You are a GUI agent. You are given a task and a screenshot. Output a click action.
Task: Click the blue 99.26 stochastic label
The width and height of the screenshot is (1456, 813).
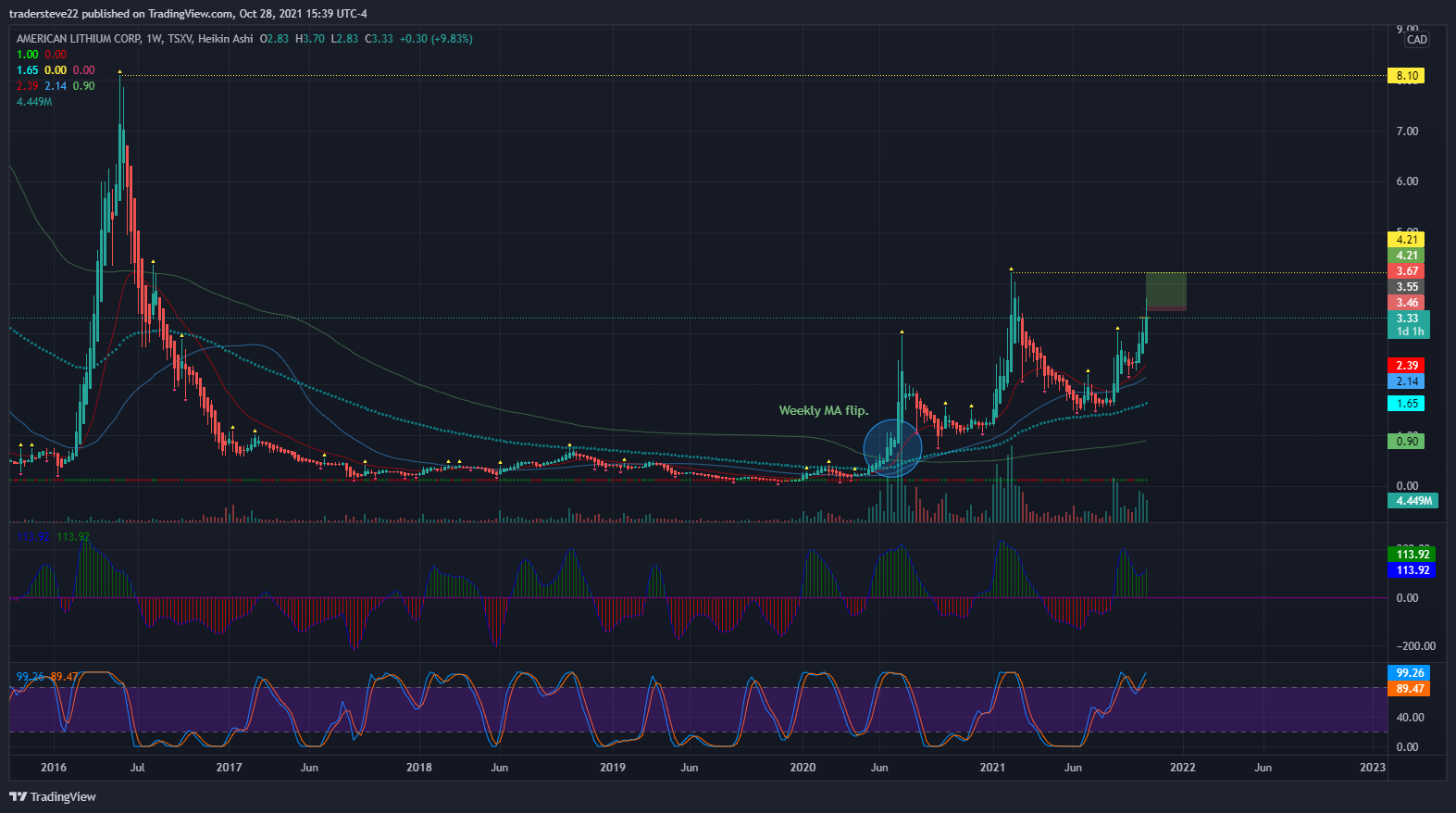click(x=1409, y=673)
